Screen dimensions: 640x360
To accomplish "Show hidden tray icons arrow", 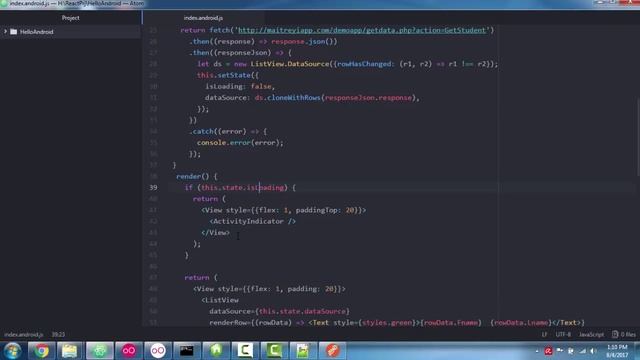I will [537, 351].
